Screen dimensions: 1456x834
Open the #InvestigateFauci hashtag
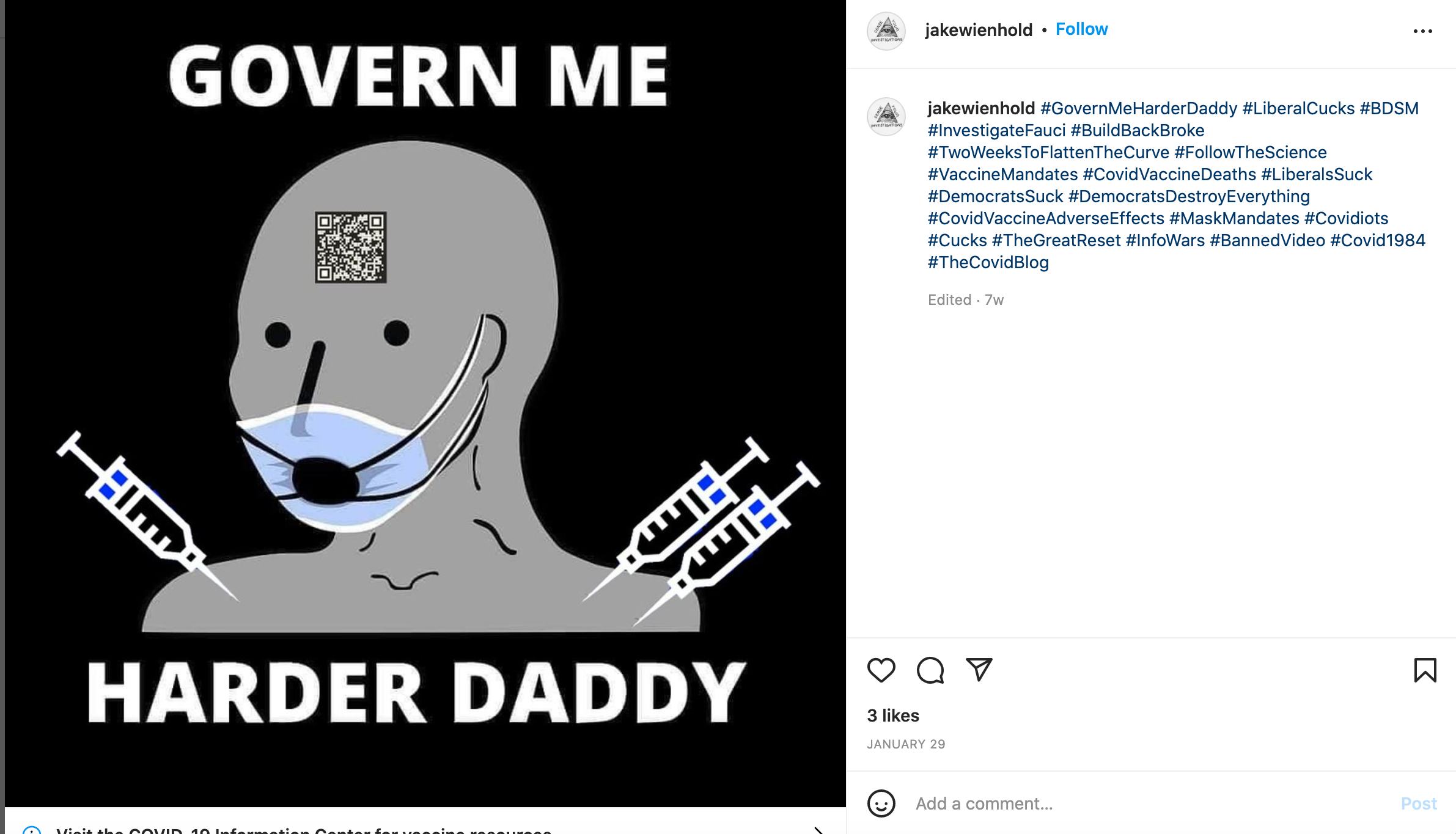pos(996,130)
